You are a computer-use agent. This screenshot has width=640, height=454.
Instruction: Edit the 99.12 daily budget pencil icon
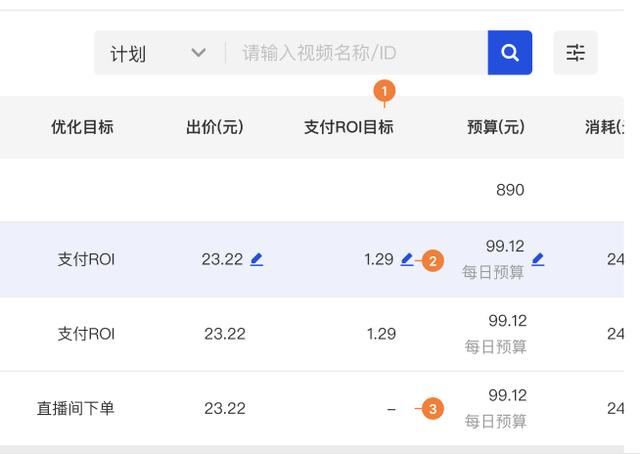pyautogui.click(x=538, y=259)
